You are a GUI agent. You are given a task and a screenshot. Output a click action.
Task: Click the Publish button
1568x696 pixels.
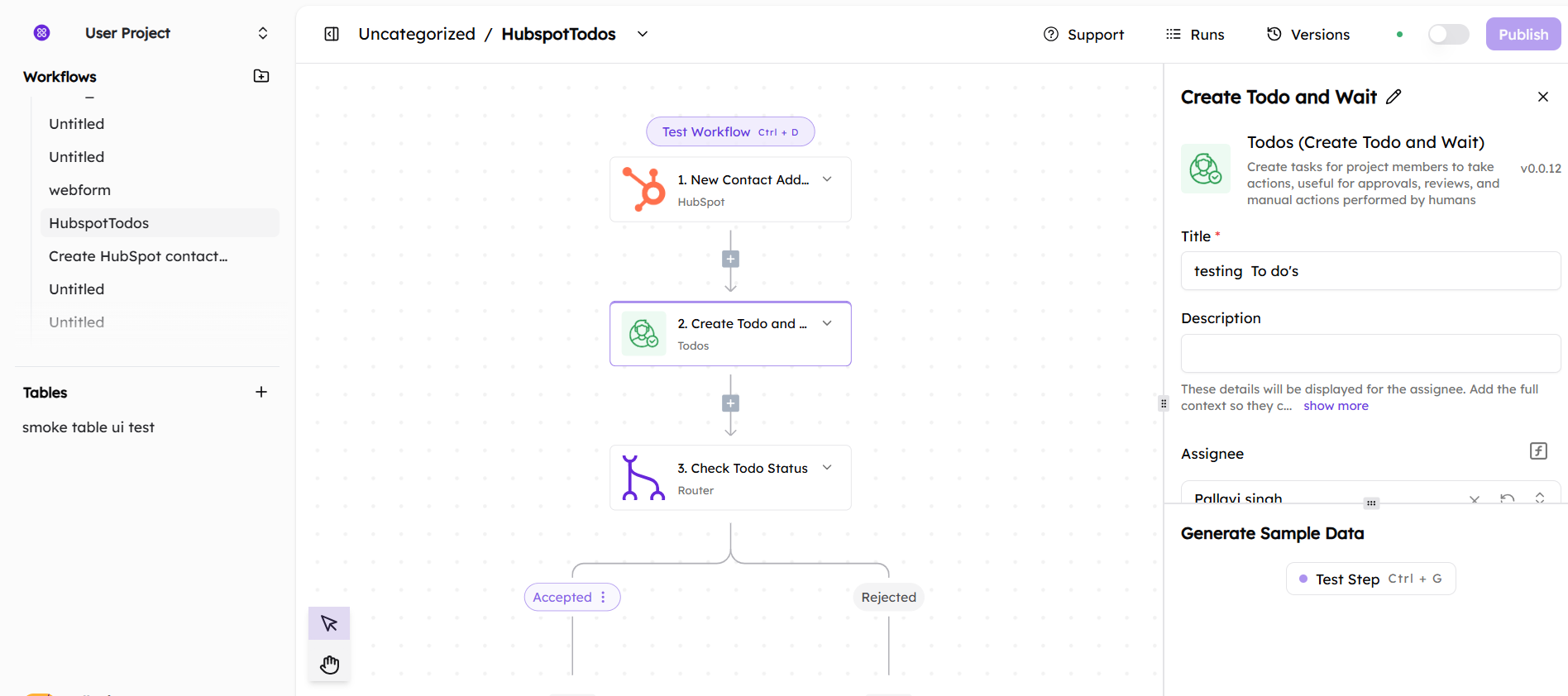click(x=1523, y=34)
